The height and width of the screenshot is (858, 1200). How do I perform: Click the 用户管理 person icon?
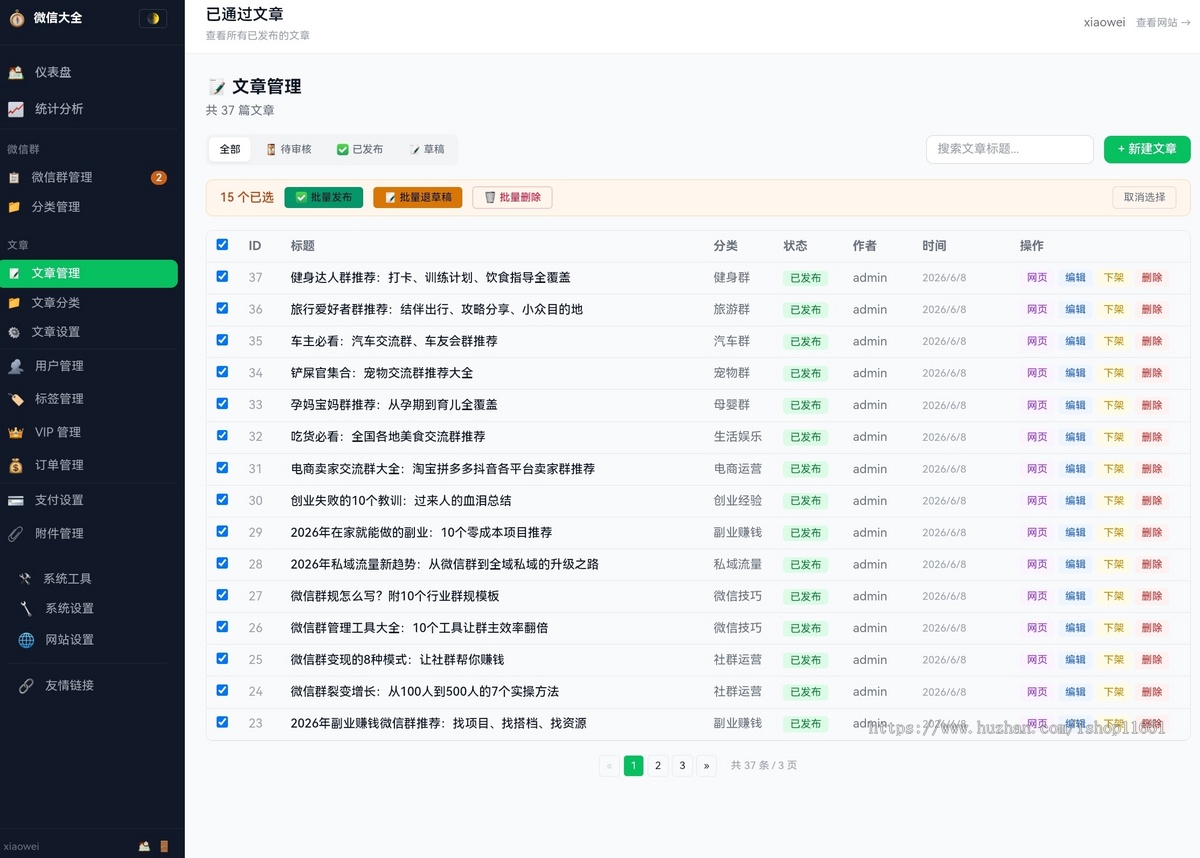tap(16, 366)
